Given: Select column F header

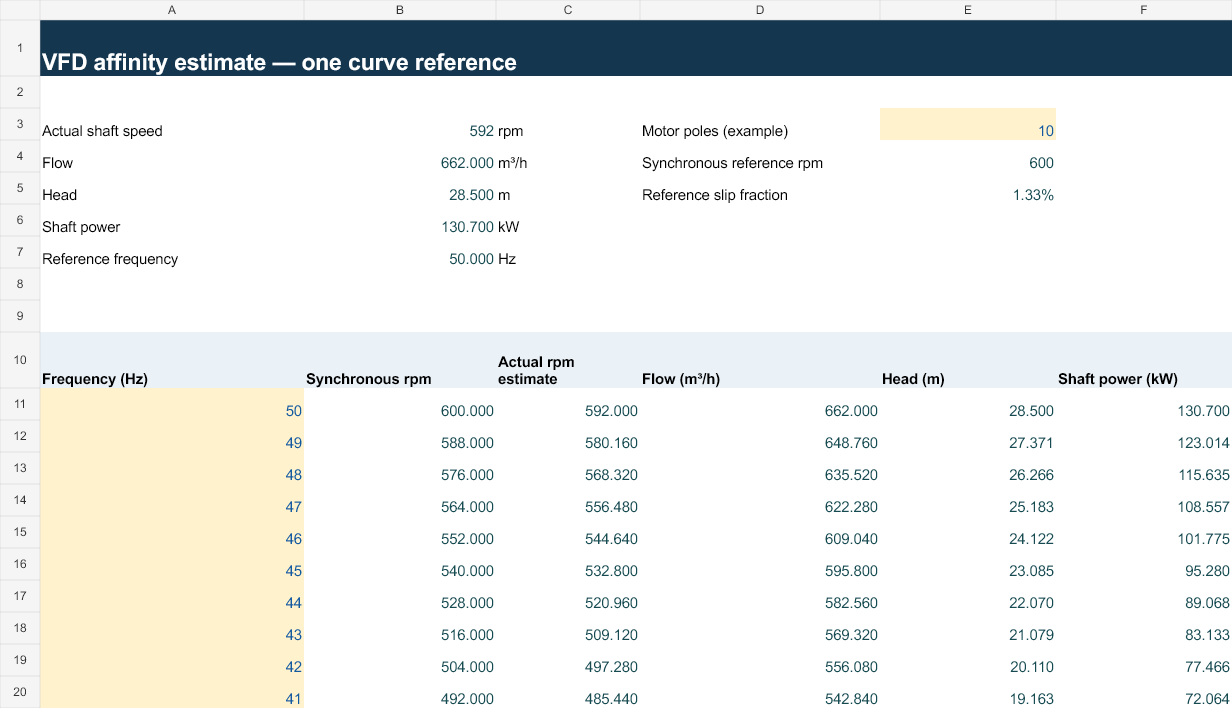Looking at the screenshot, I should (x=1144, y=10).
